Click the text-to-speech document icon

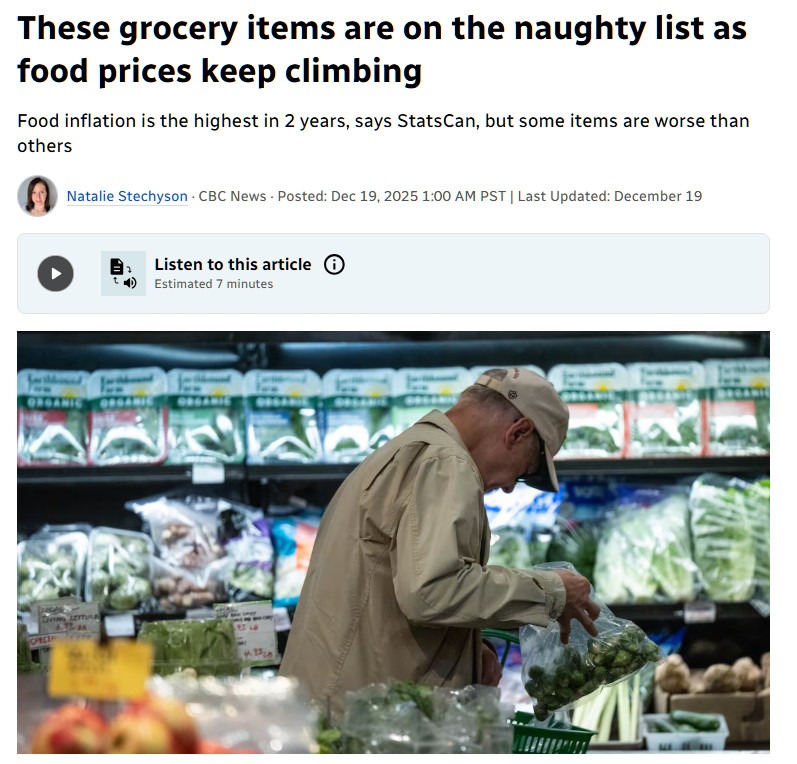[123, 273]
